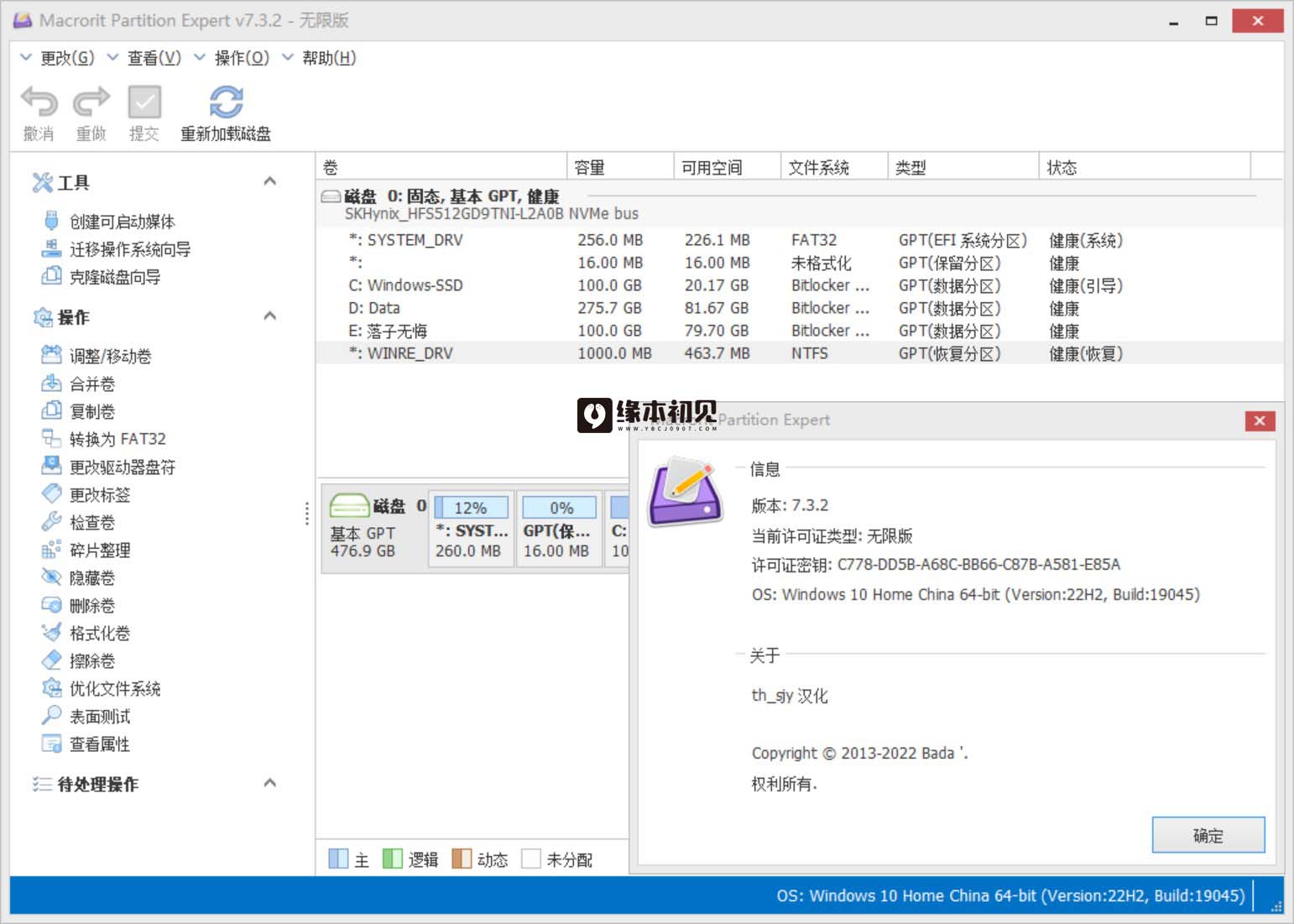Sort by 可用空间 column header
The height and width of the screenshot is (924, 1294).
point(728,167)
